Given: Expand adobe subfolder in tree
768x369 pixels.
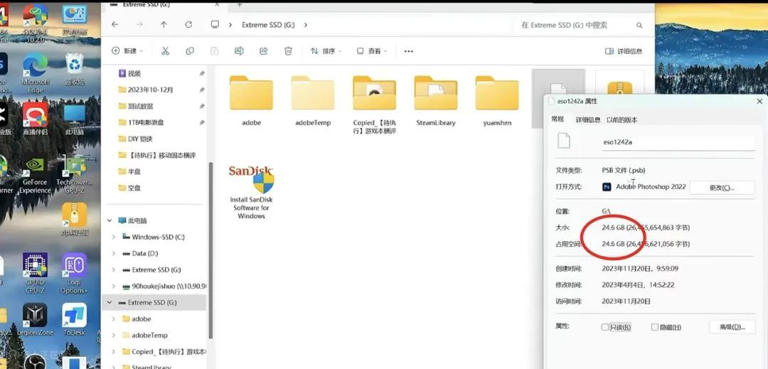Looking at the screenshot, I should (x=114, y=319).
